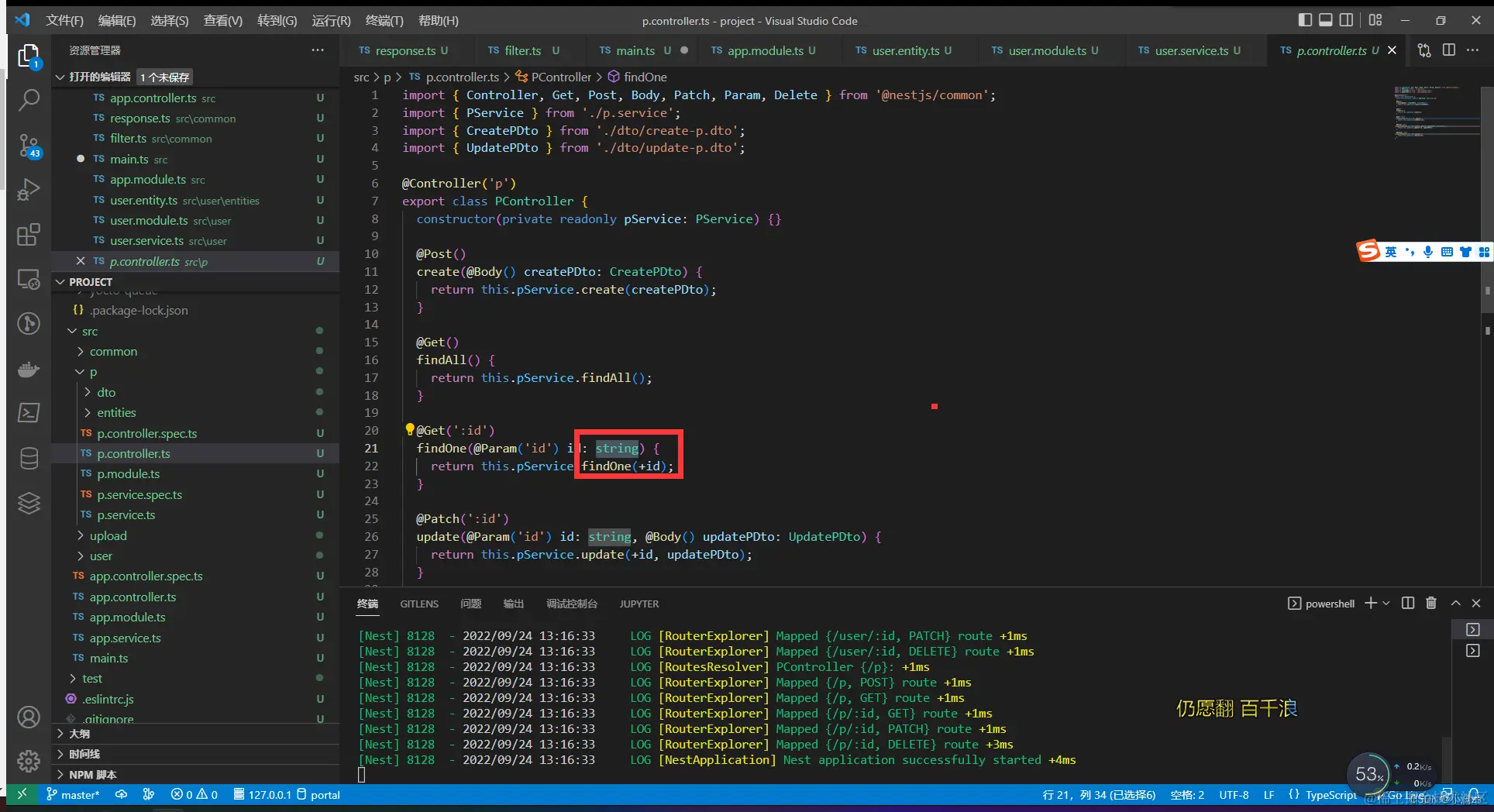Open the Explorer view in activity bar

click(29, 56)
